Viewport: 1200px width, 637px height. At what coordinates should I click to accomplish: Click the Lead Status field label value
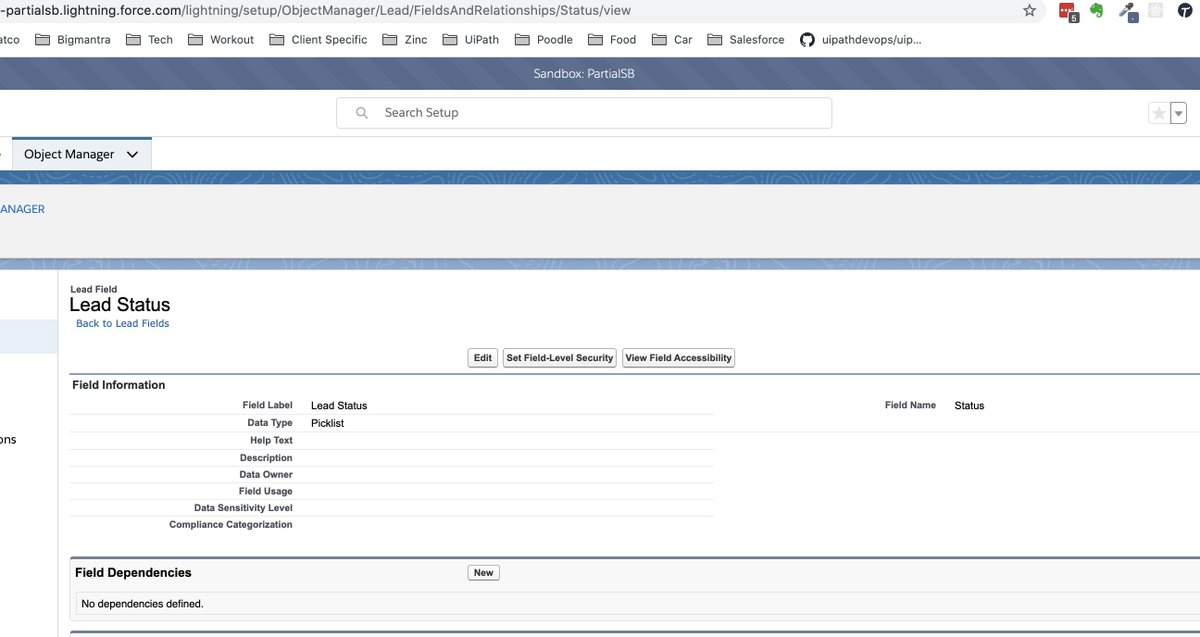[339, 406]
